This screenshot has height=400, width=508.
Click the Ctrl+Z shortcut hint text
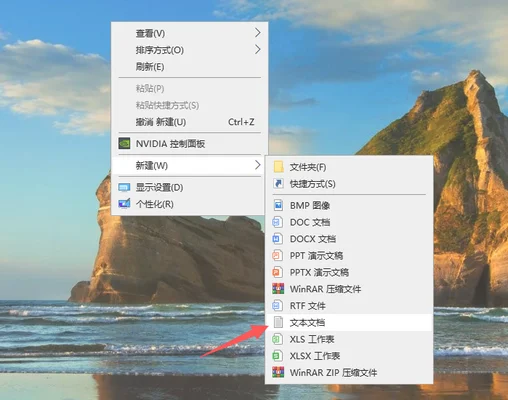[x=241, y=122]
